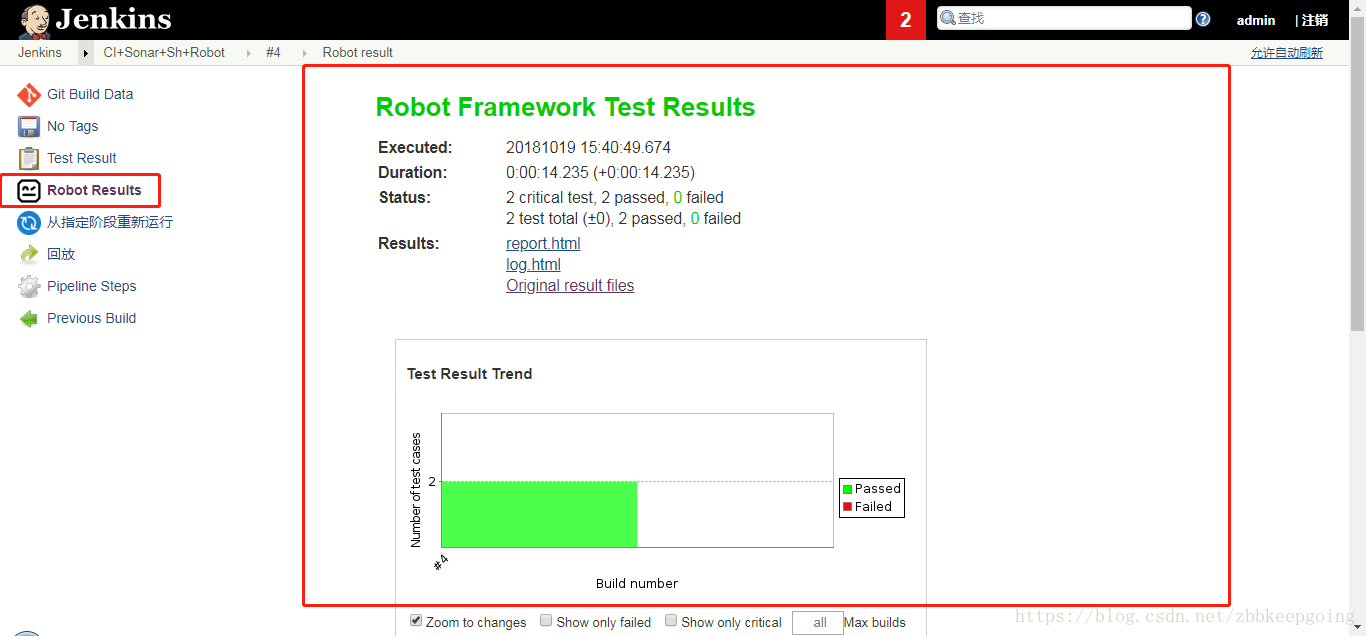
Task: Toggle the Zoom to changes checkbox
Action: click(x=416, y=621)
